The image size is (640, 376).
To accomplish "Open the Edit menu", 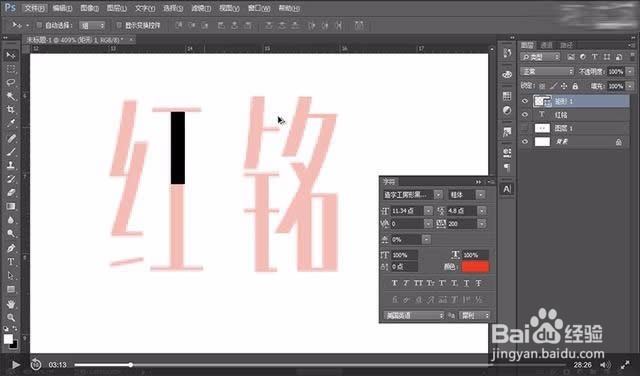I will [x=62, y=8].
